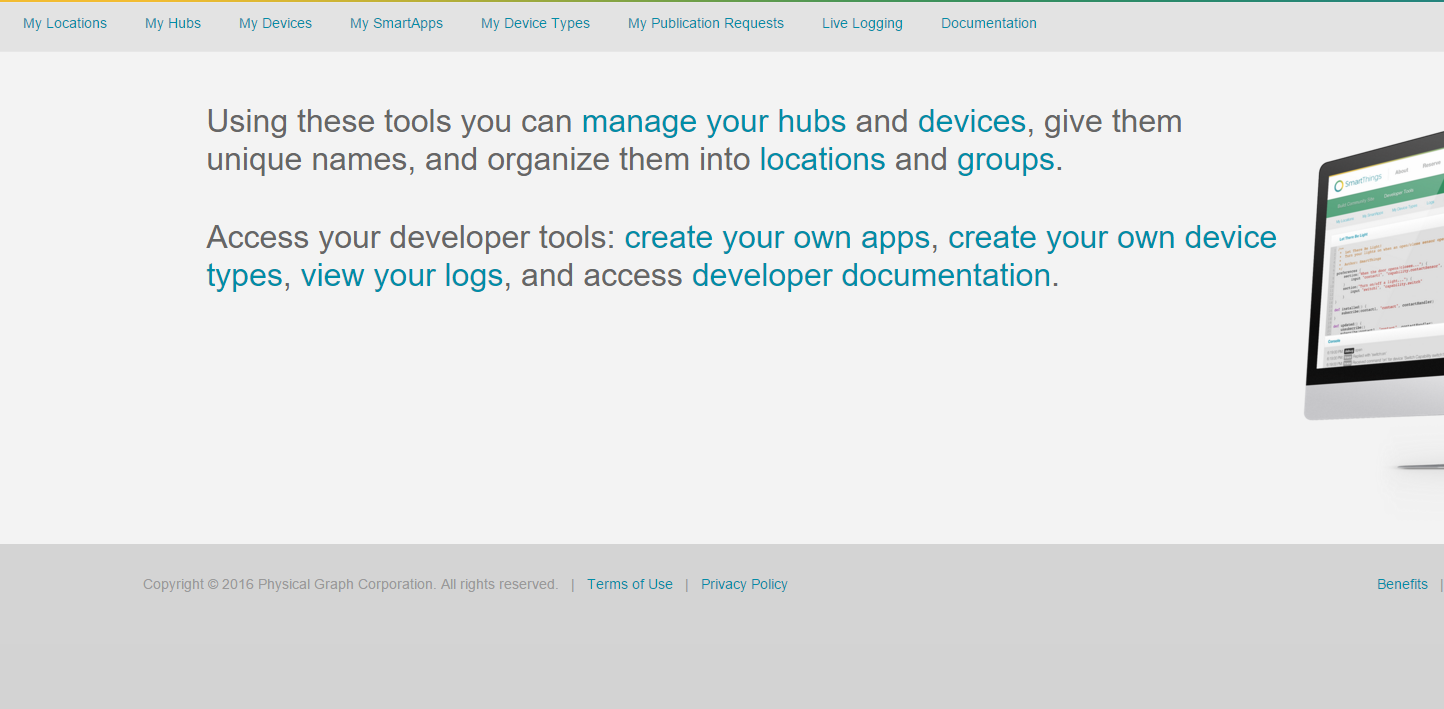Open My Device Types
1444x709 pixels.
coord(535,23)
